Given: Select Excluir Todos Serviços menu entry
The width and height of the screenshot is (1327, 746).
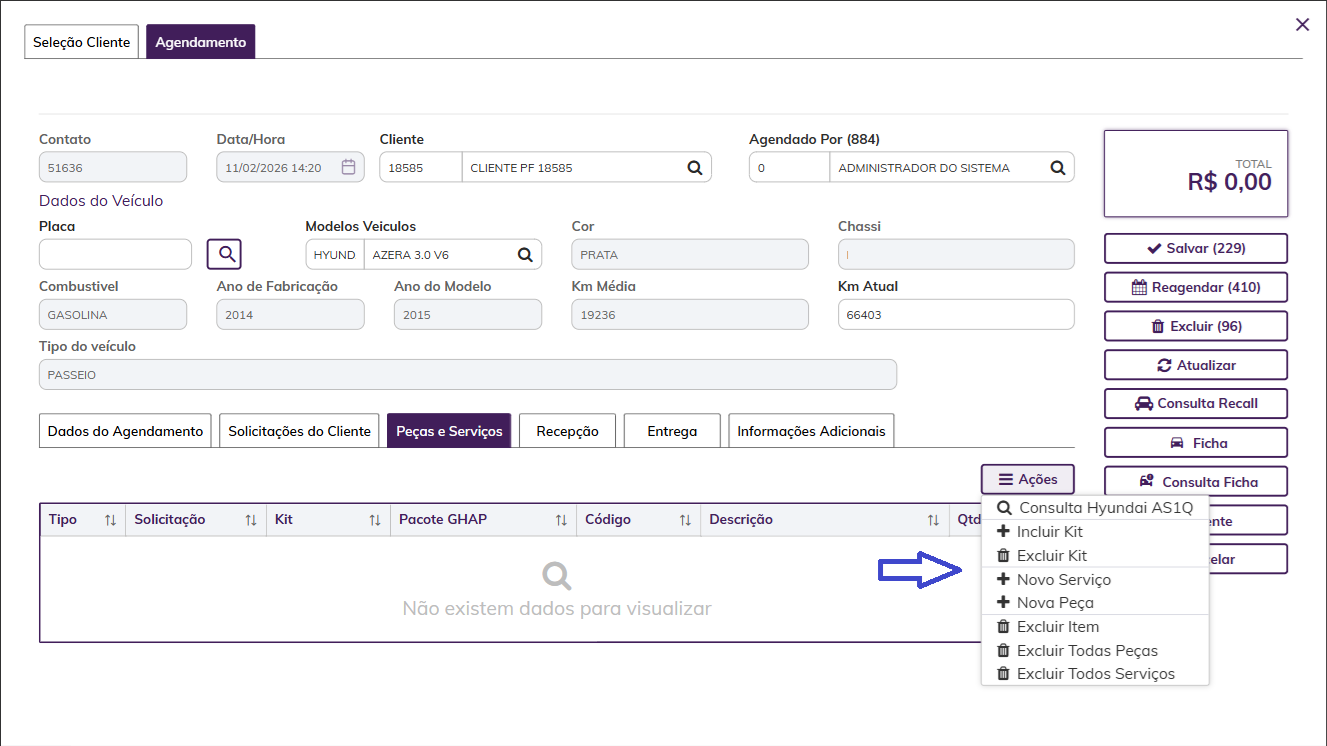Looking at the screenshot, I should click(1095, 674).
